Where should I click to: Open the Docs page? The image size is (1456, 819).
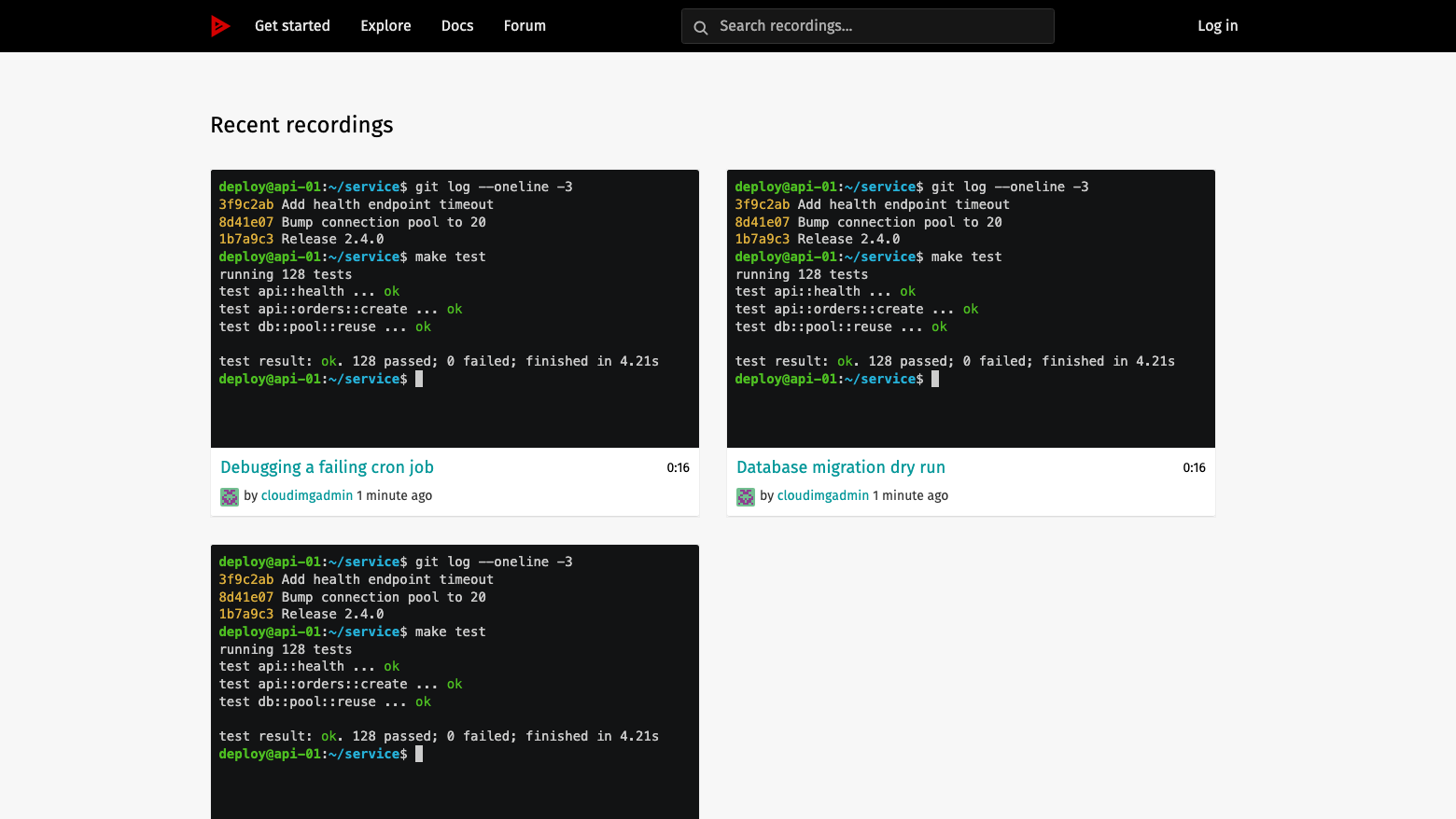(x=457, y=26)
